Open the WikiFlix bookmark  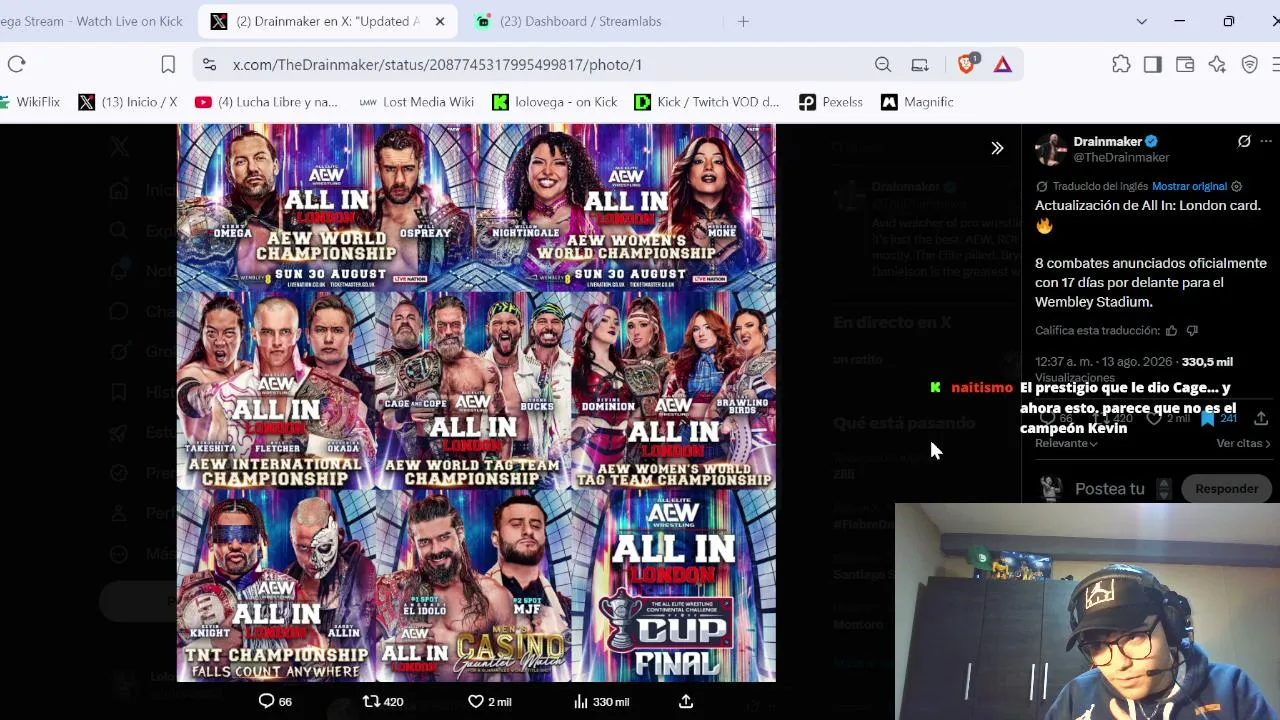[x=30, y=102]
